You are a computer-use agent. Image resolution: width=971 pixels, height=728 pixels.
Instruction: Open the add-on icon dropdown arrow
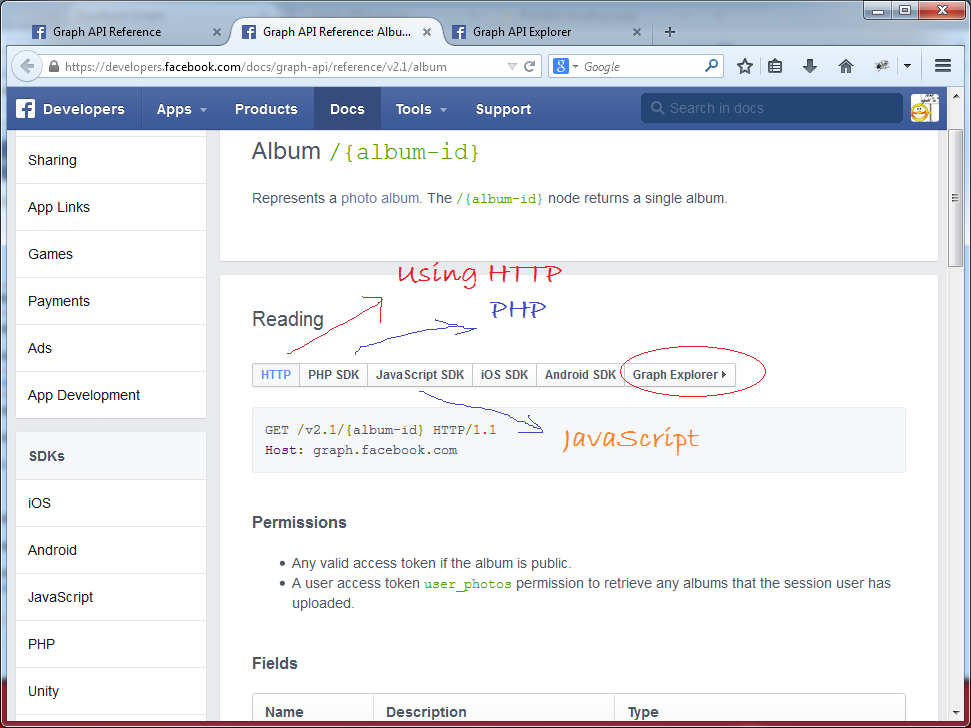[x=907, y=66]
